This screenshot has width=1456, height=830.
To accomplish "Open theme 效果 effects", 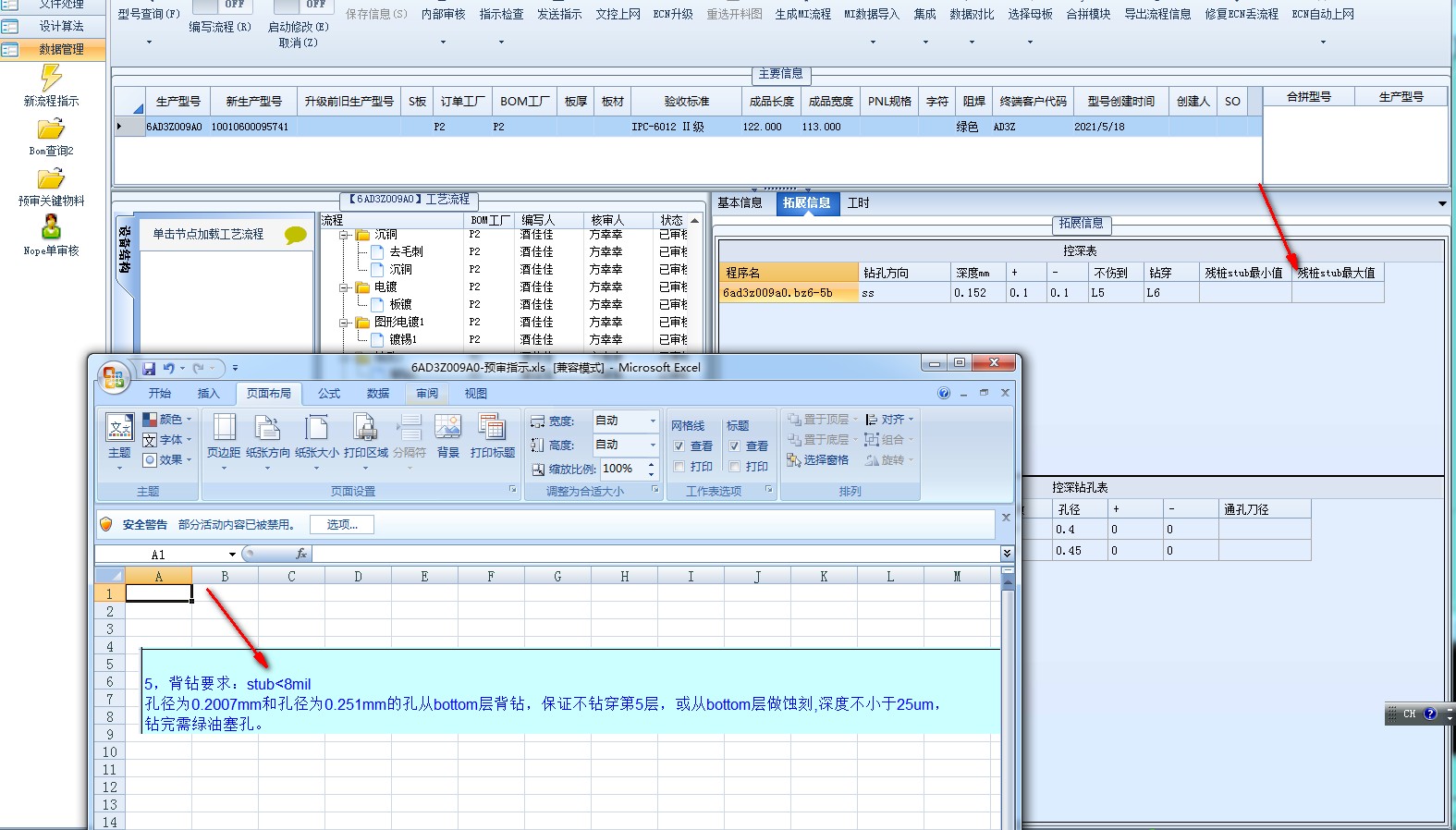I will pyautogui.click(x=166, y=459).
